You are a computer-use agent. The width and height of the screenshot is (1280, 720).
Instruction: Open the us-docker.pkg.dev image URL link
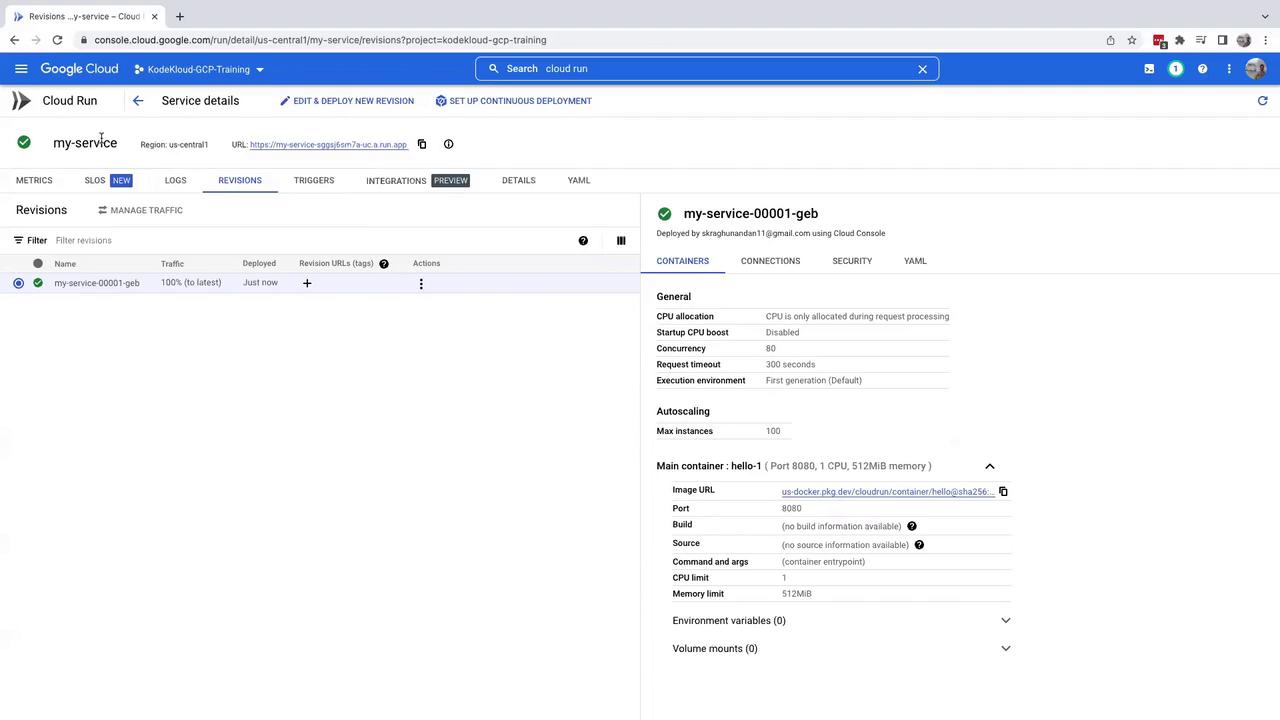point(888,492)
